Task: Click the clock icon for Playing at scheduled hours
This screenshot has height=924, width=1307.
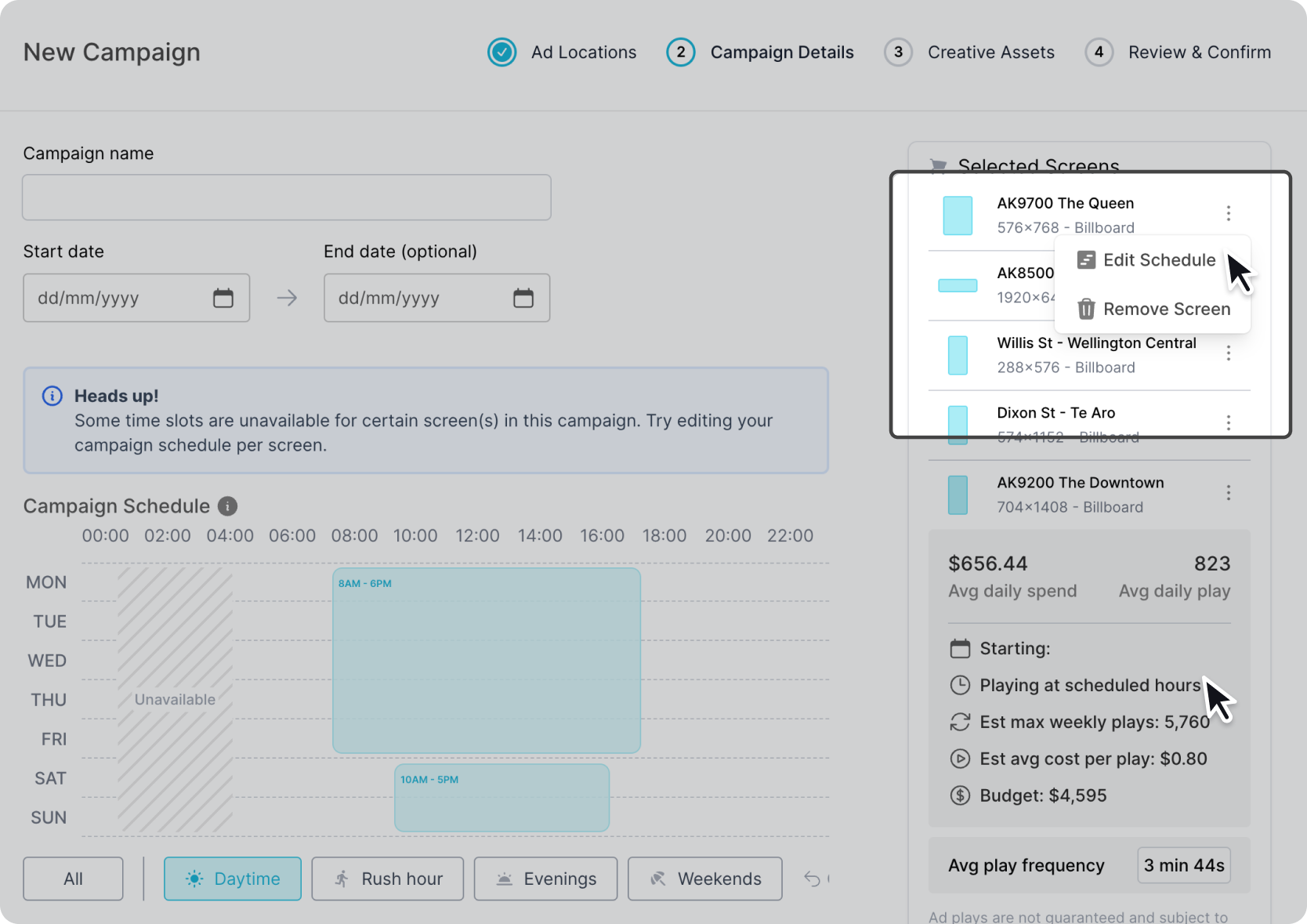Action: 960,685
